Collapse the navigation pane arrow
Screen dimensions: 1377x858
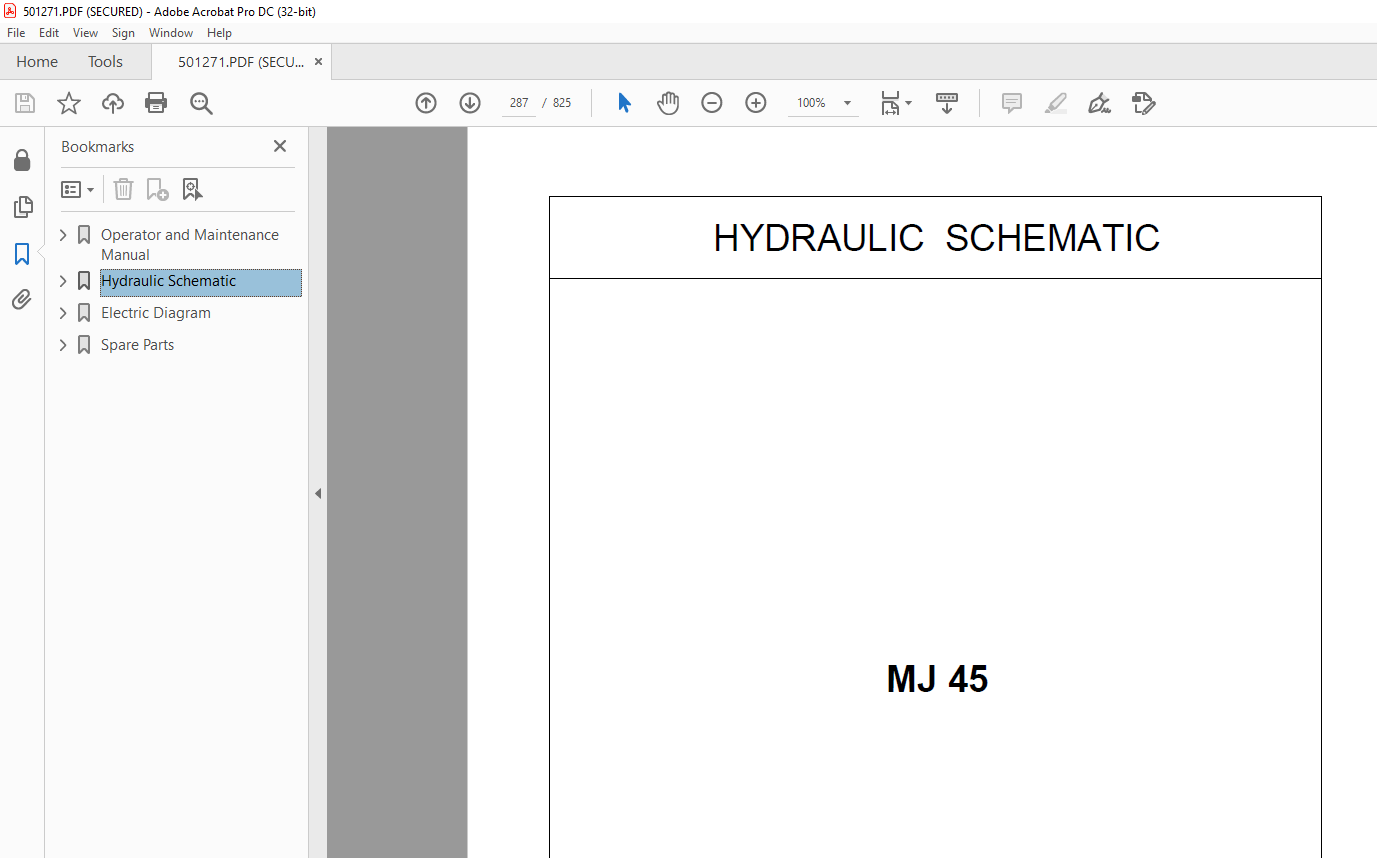click(318, 493)
